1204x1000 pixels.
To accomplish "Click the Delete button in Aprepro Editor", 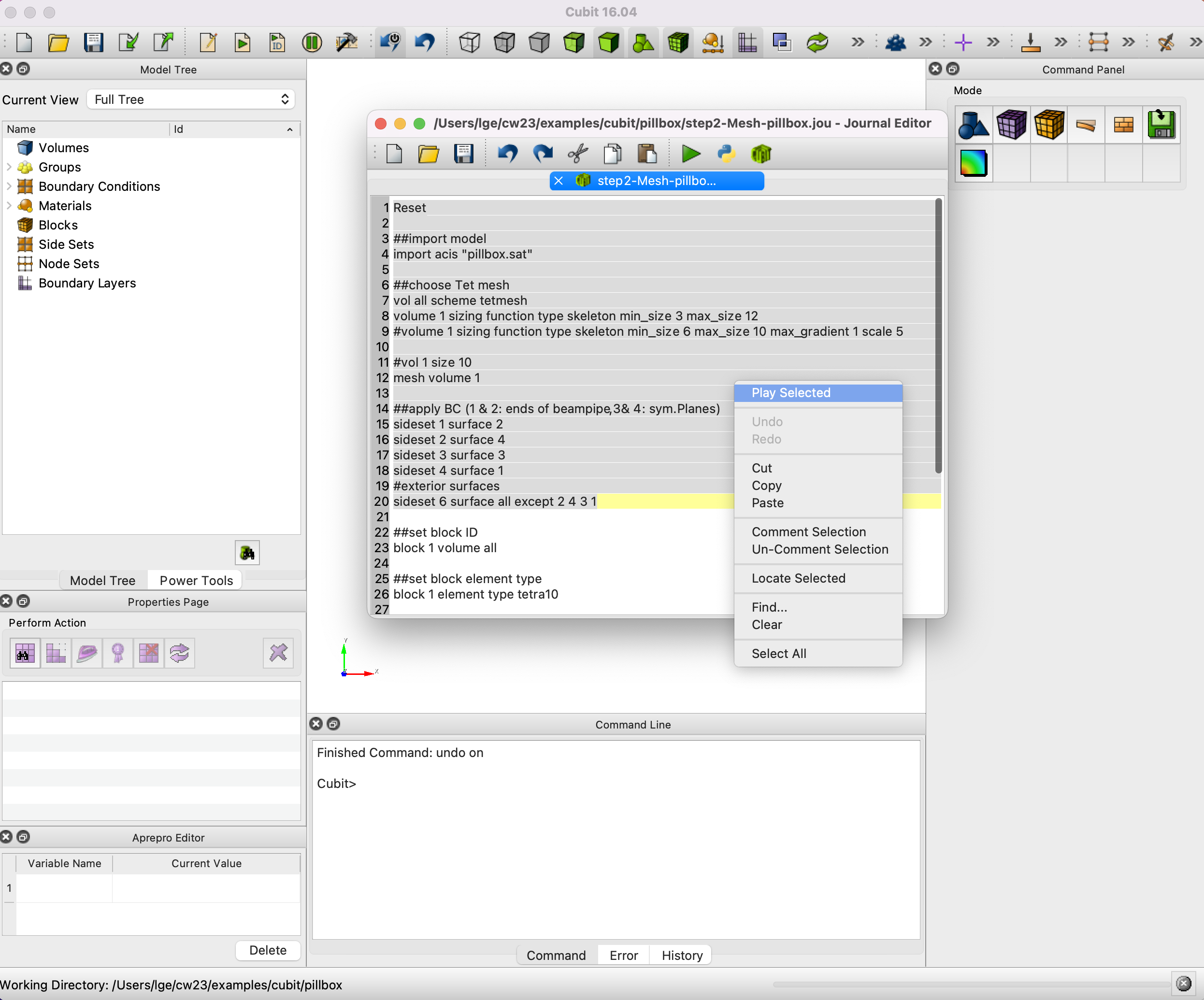I will point(268,950).
